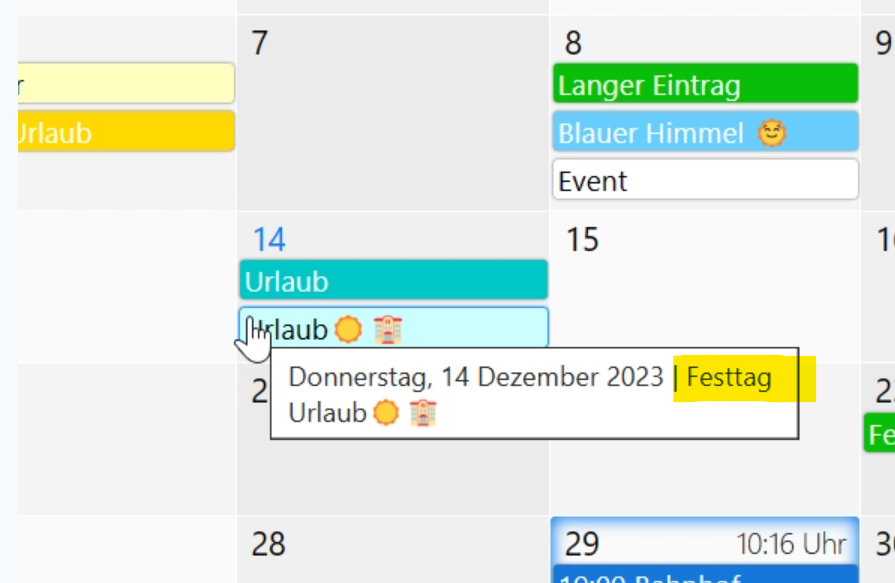Click the date text Donnerstag, 14 Dezember 2023

(476, 378)
